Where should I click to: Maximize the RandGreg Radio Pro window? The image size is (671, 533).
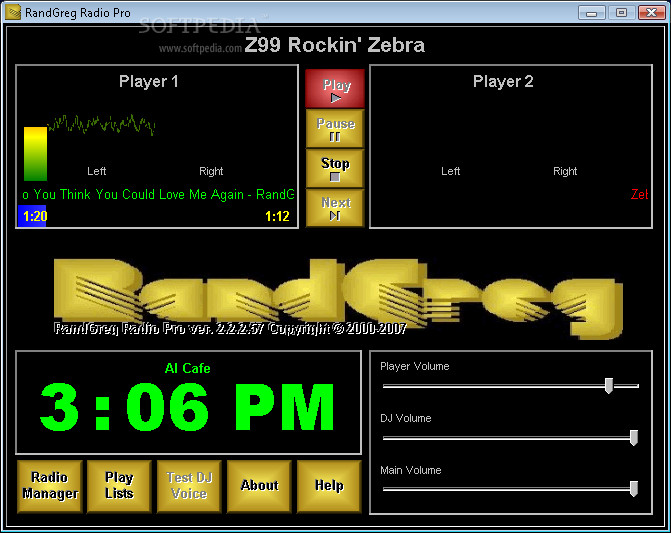pos(621,12)
